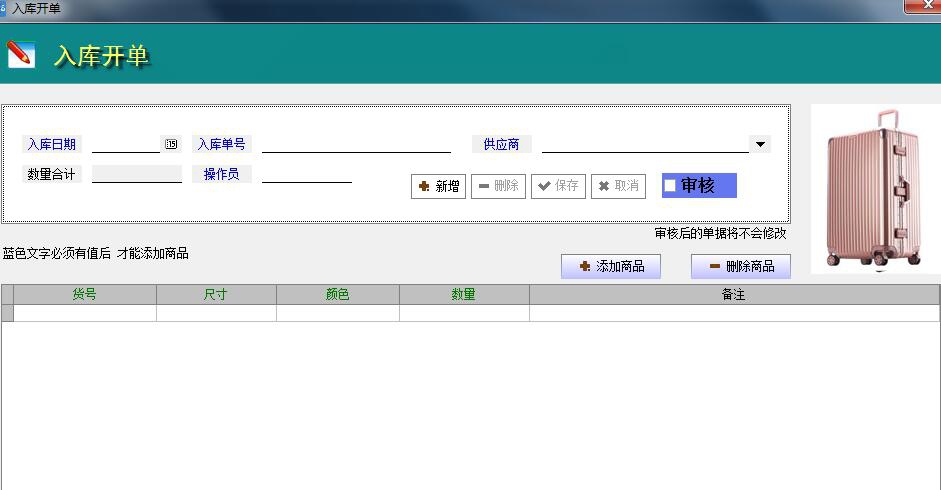Image resolution: width=941 pixels, height=490 pixels.
Task: Click the 操作员 label
Action: [x=221, y=174]
